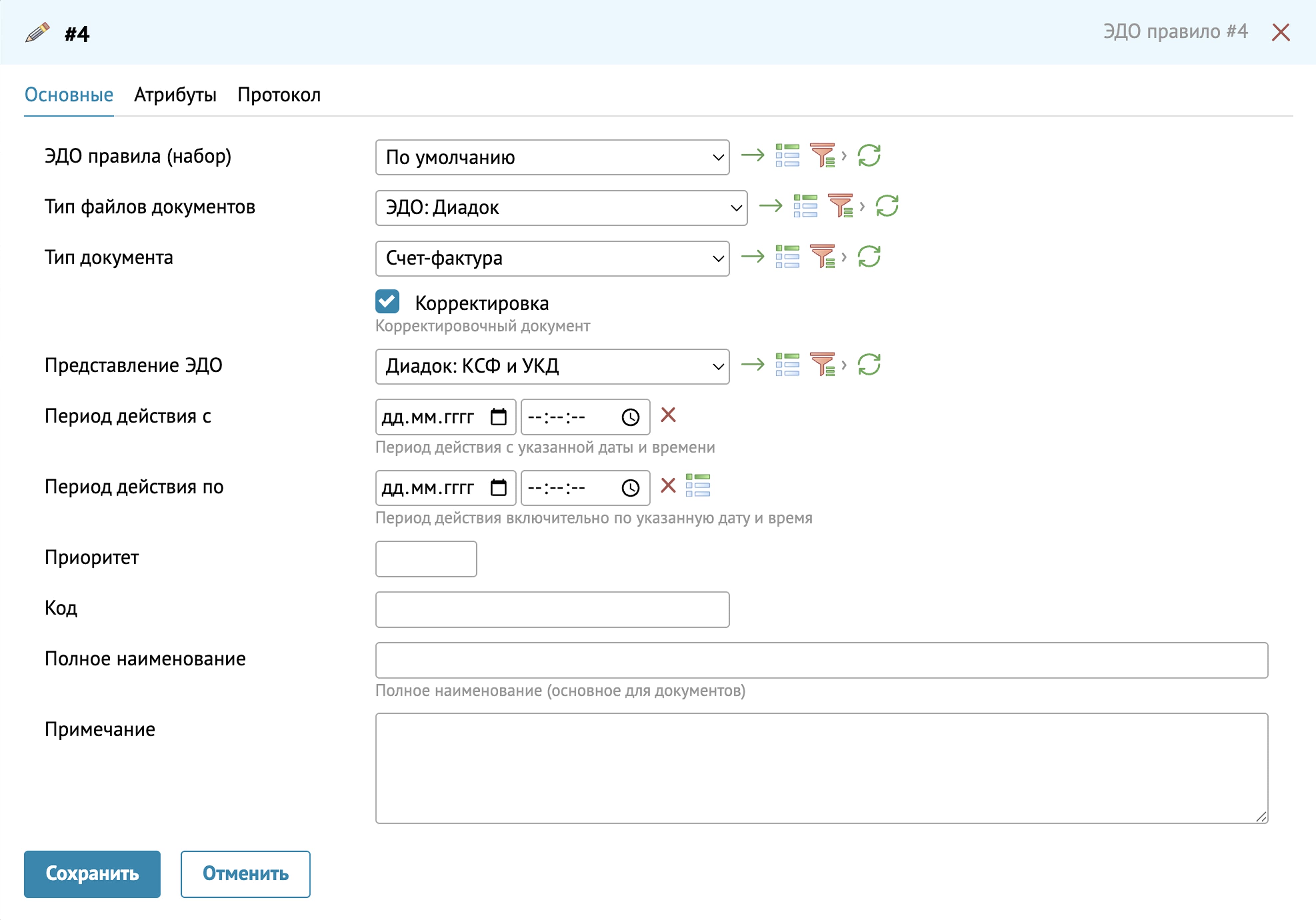
Task: Clear the Период действия с value
Action: click(x=668, y=414)
